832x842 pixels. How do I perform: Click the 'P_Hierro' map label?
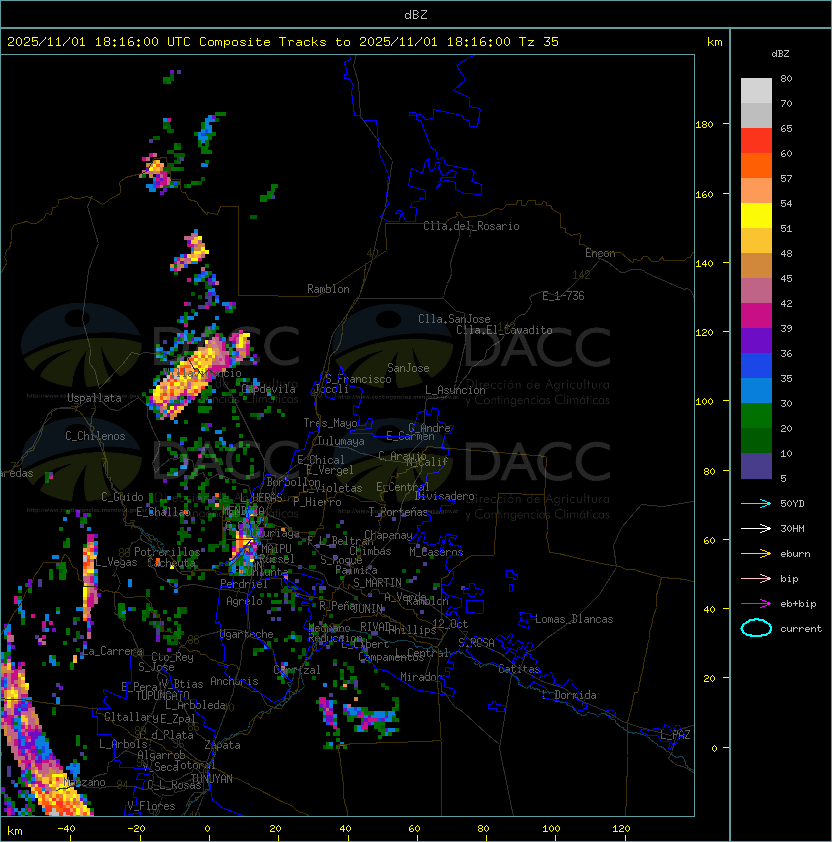pos(317,502)
